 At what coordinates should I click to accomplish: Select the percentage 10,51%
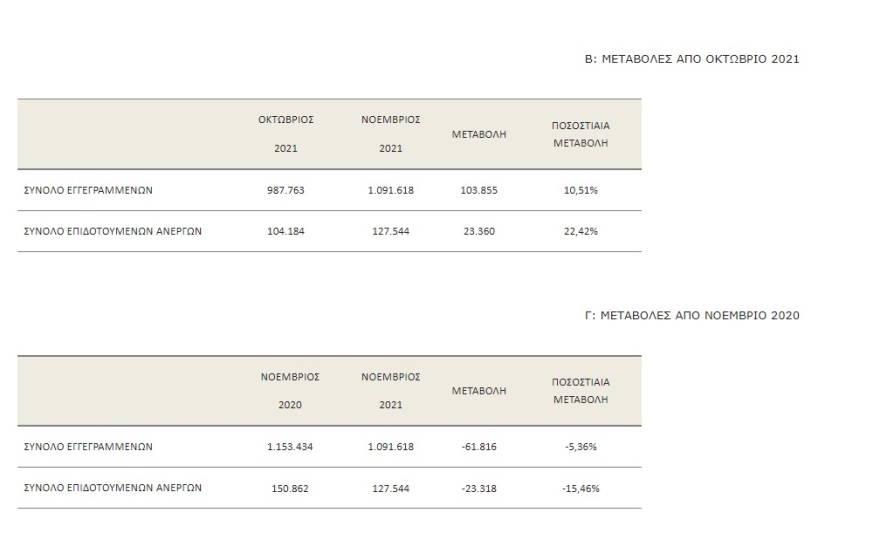(581, 190)
